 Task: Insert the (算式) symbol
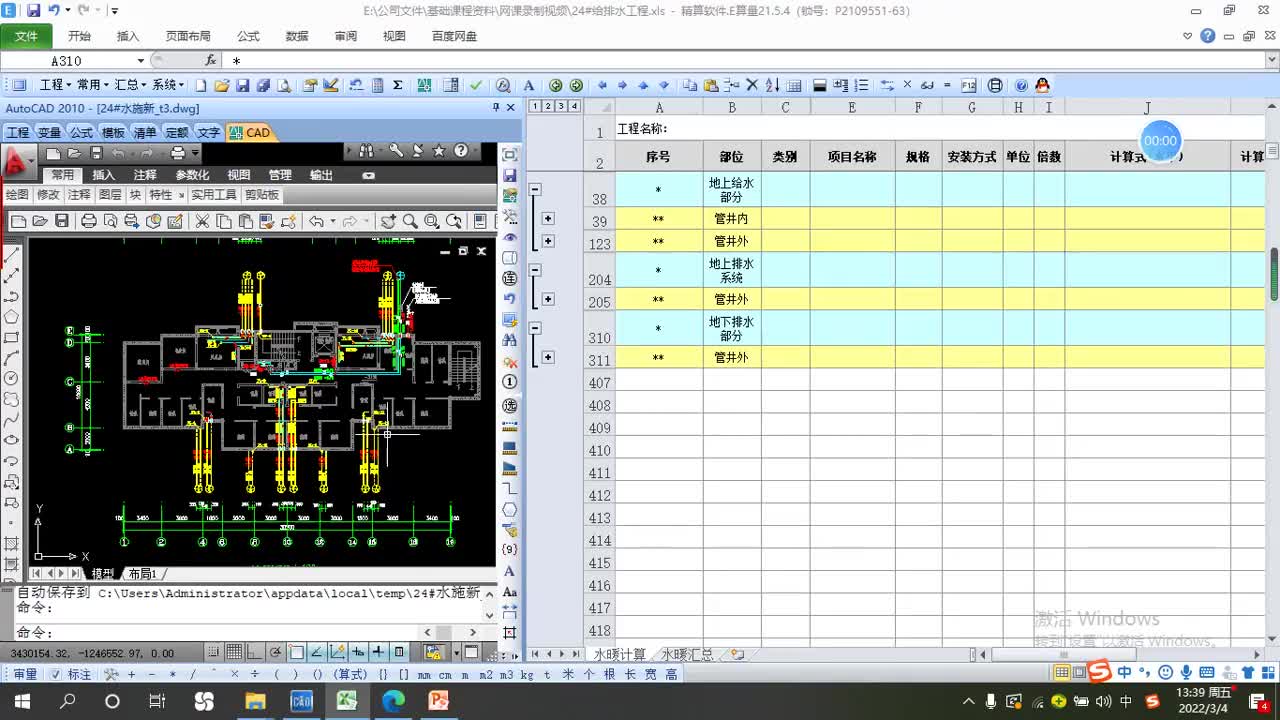point(350,674)
